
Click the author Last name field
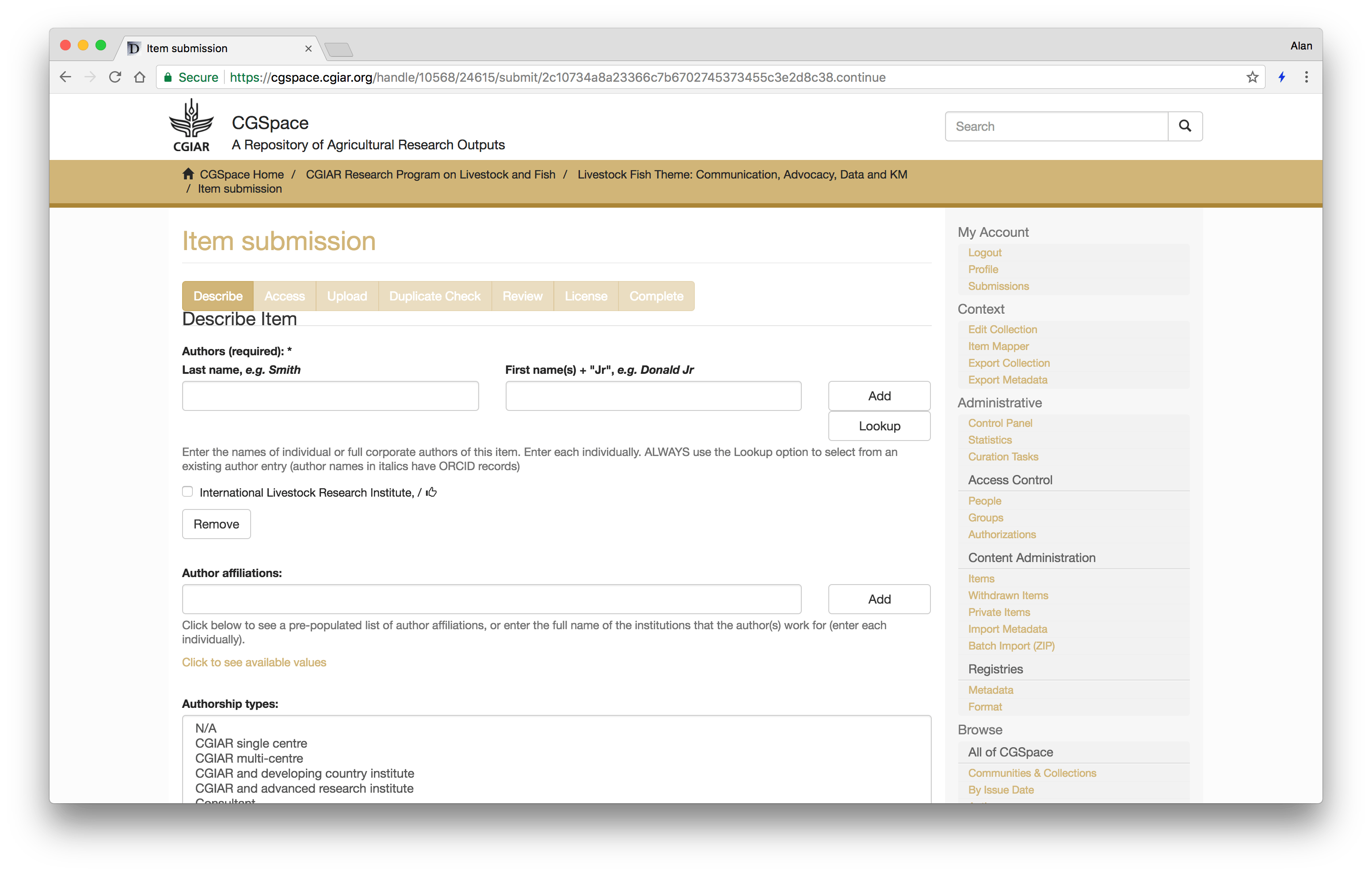point(331,395)
